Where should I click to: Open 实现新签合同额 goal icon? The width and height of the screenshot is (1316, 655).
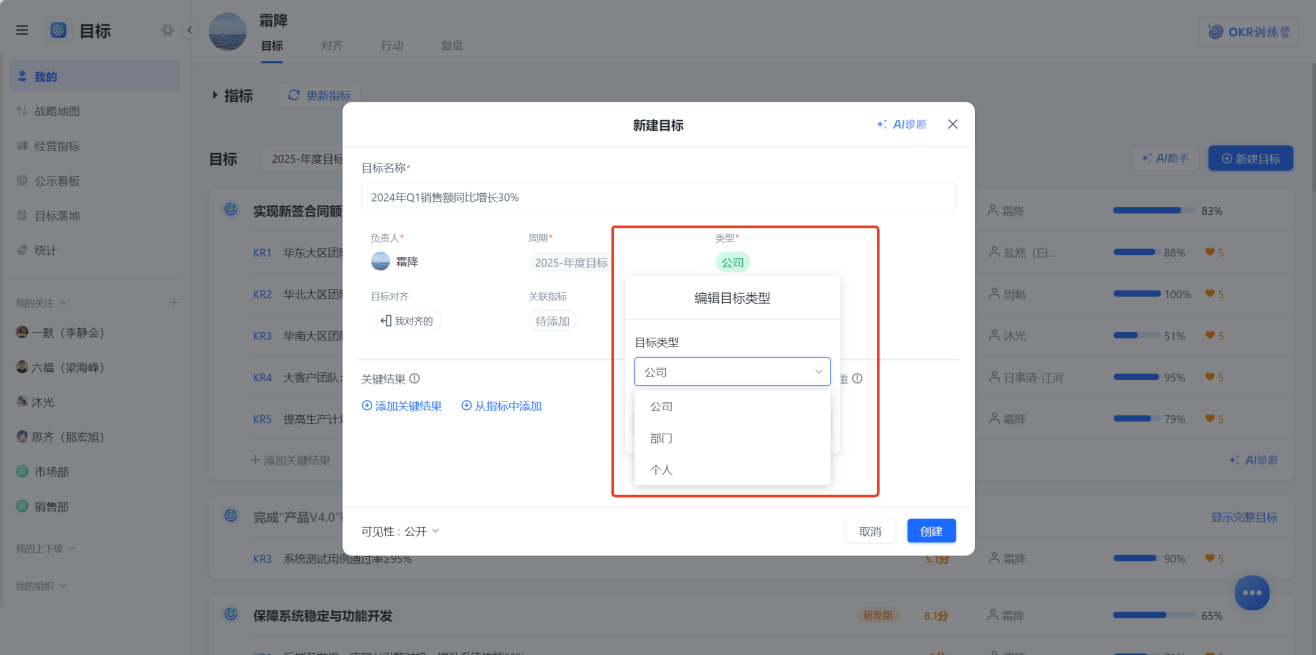tap(231, 210)
